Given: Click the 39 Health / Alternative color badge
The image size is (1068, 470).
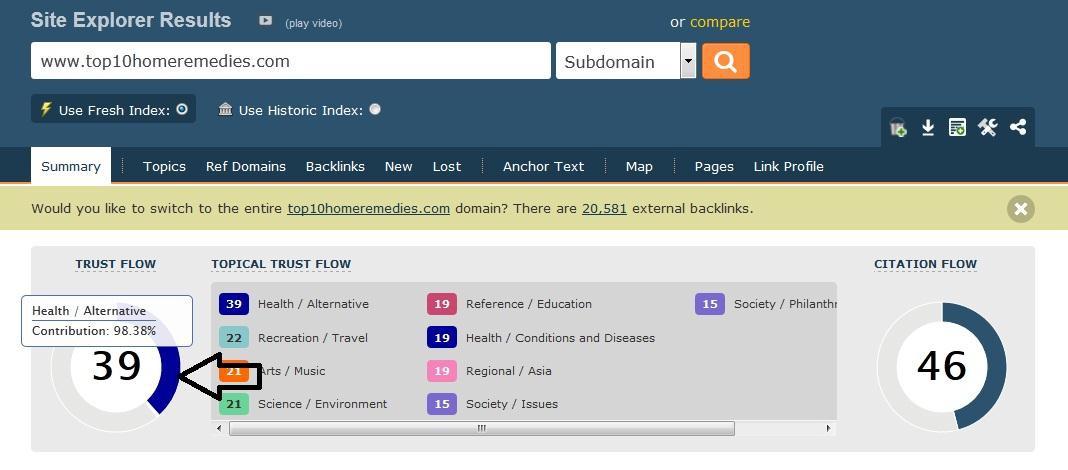Looking at the screenshot, I should pyautogui.click(x=234, y=304).
